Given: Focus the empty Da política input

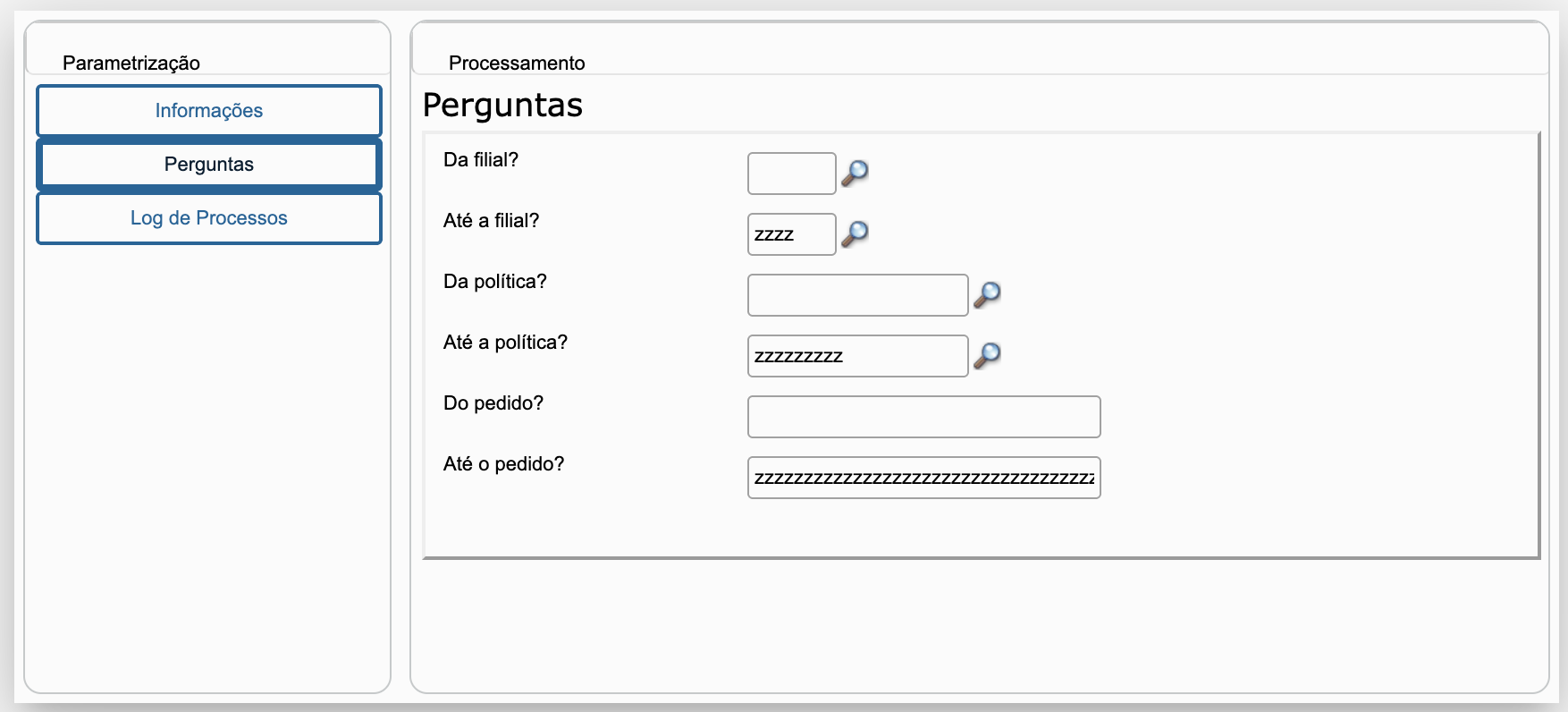Looking at the screenshot, I should click(x=857, y=295).
